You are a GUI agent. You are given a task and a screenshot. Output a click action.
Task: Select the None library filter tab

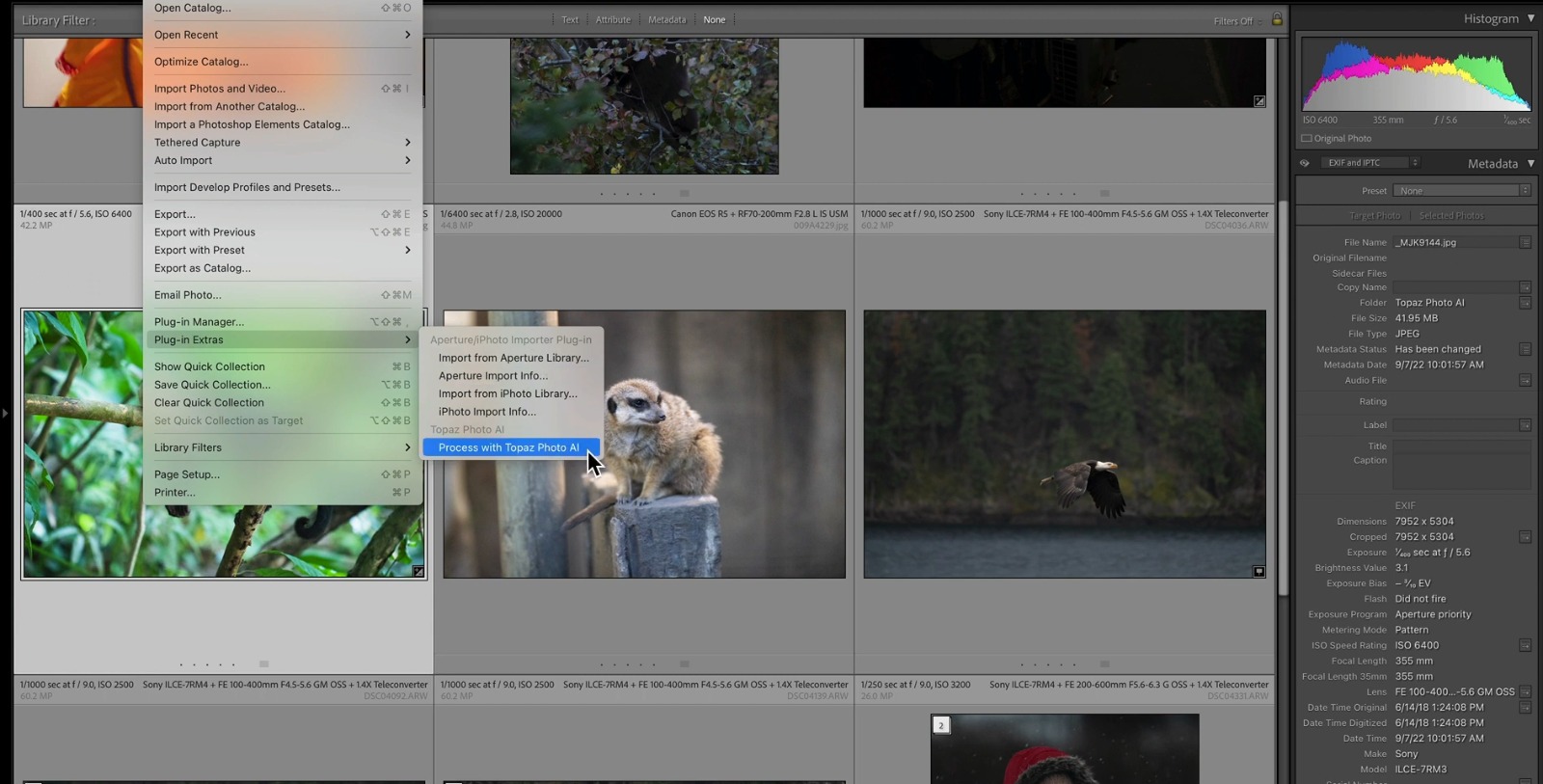[x=715, y=19]
